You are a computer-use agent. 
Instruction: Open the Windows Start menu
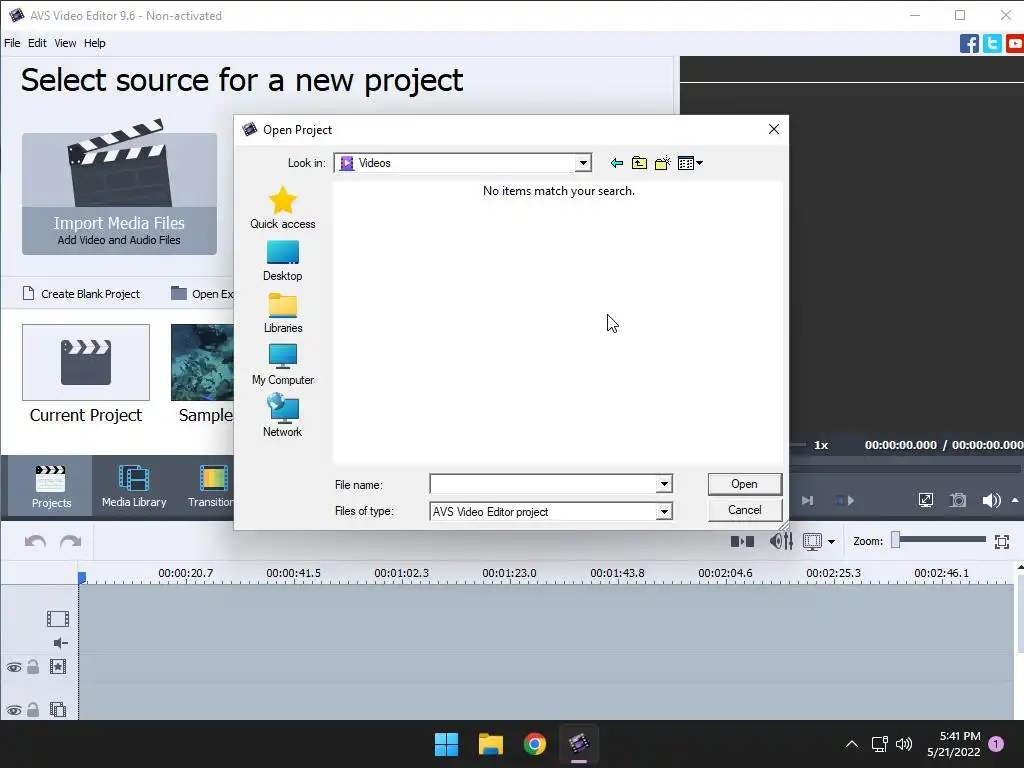pos(447,744)
